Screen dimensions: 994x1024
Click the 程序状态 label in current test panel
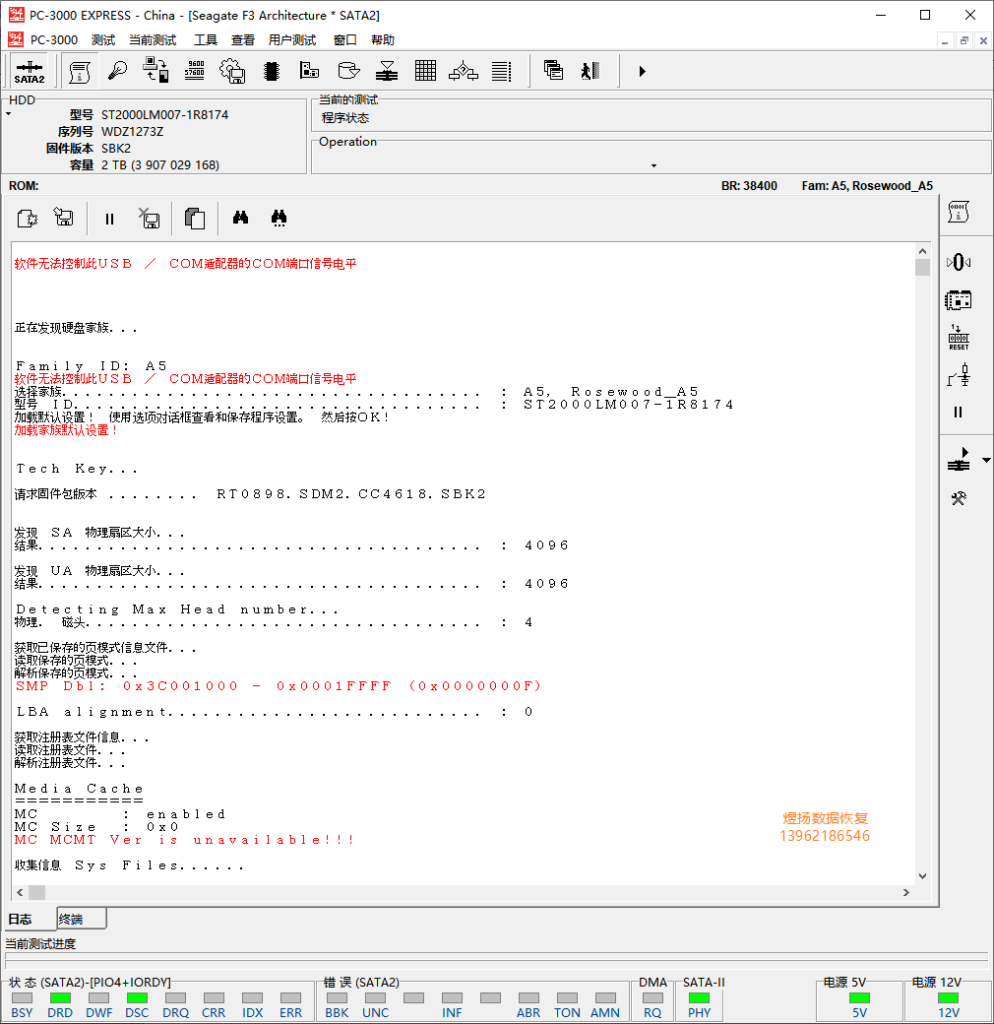pyautogui.click(x=345, y=118)
